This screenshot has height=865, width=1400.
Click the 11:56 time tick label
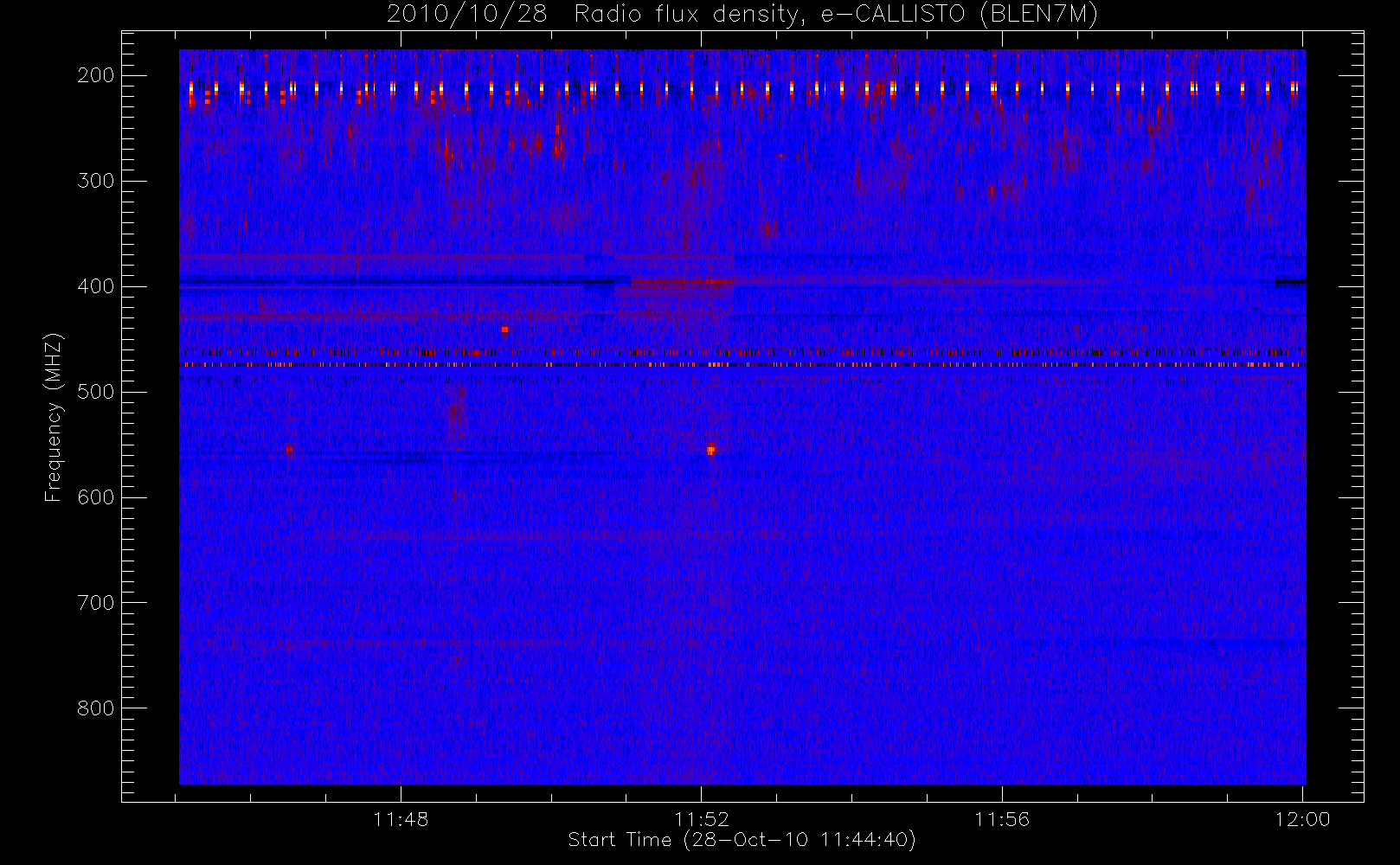click(1002, 819)
